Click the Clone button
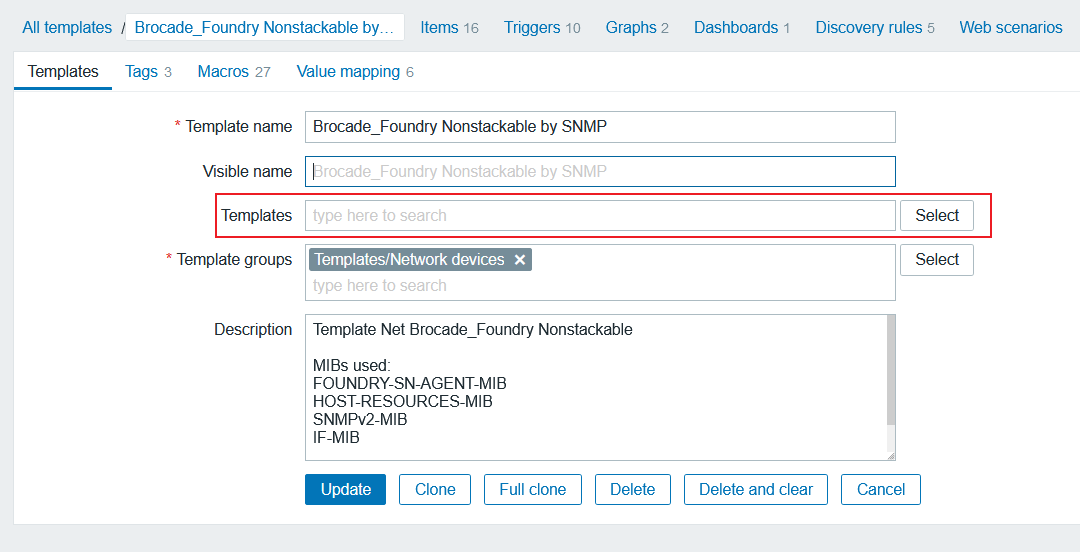Viewport: 1080px width, 552px height. click(435, 489)
